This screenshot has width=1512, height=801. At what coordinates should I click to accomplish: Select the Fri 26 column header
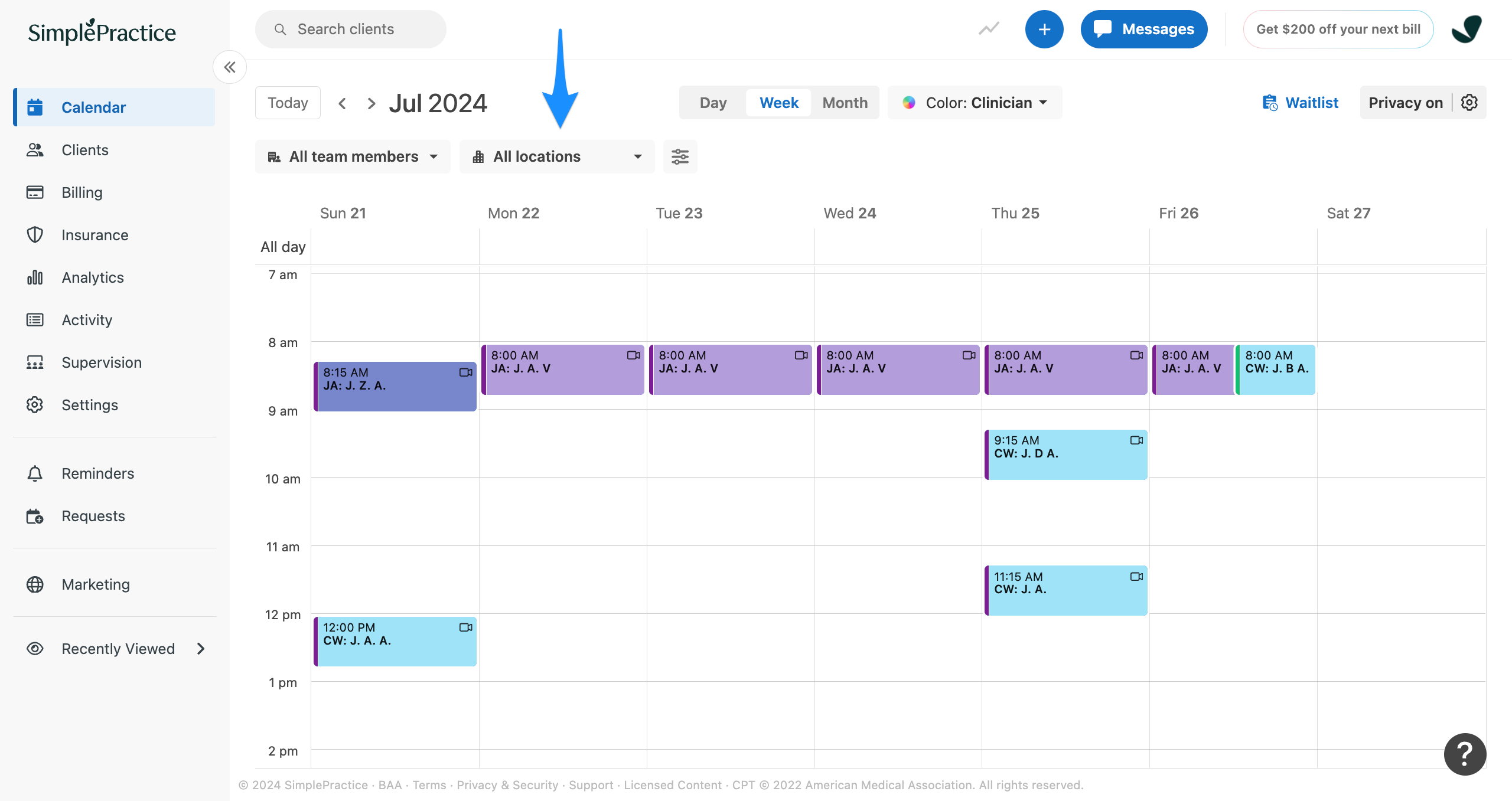tap(1179, 213)
